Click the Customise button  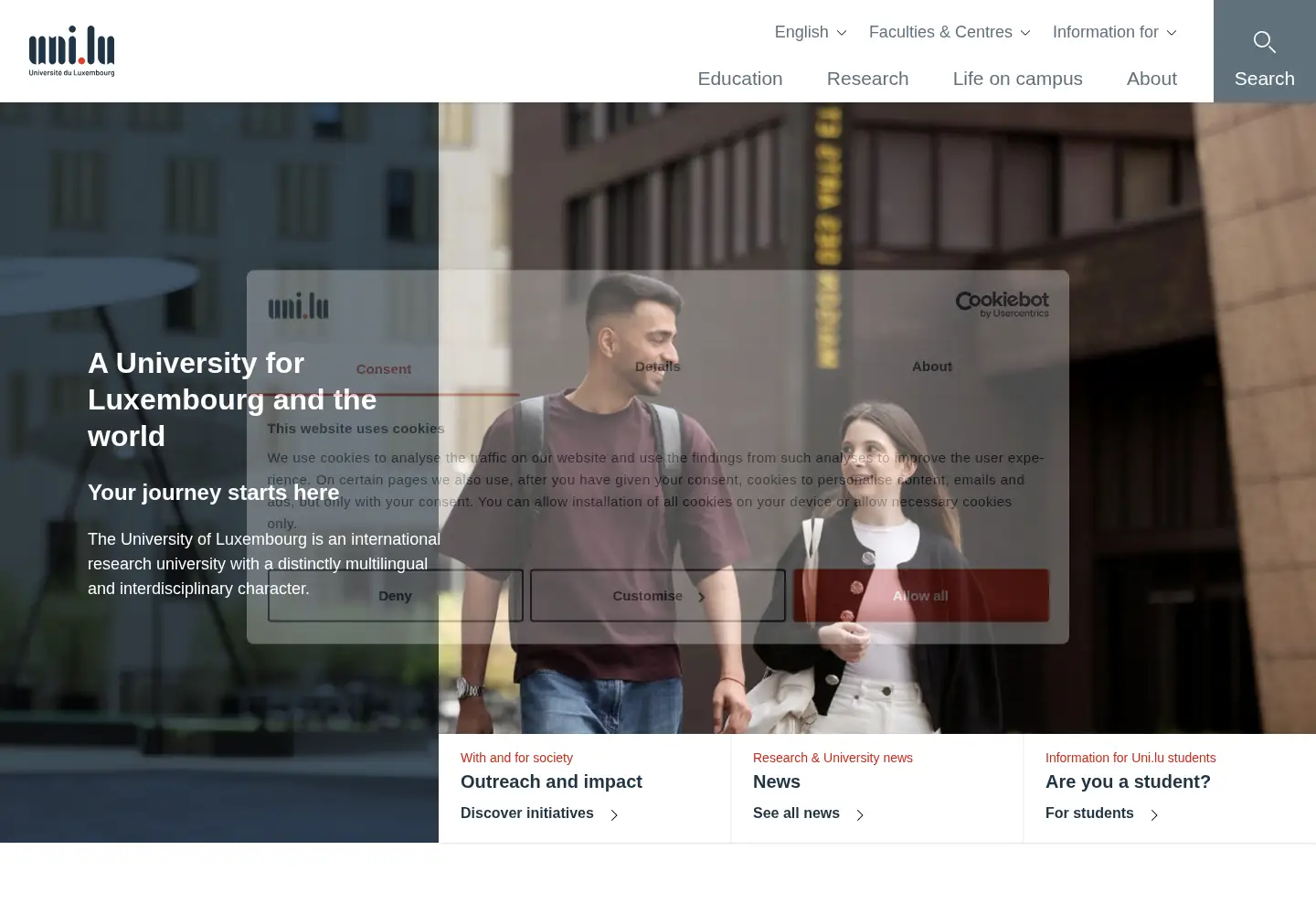(x=658, y=596)
